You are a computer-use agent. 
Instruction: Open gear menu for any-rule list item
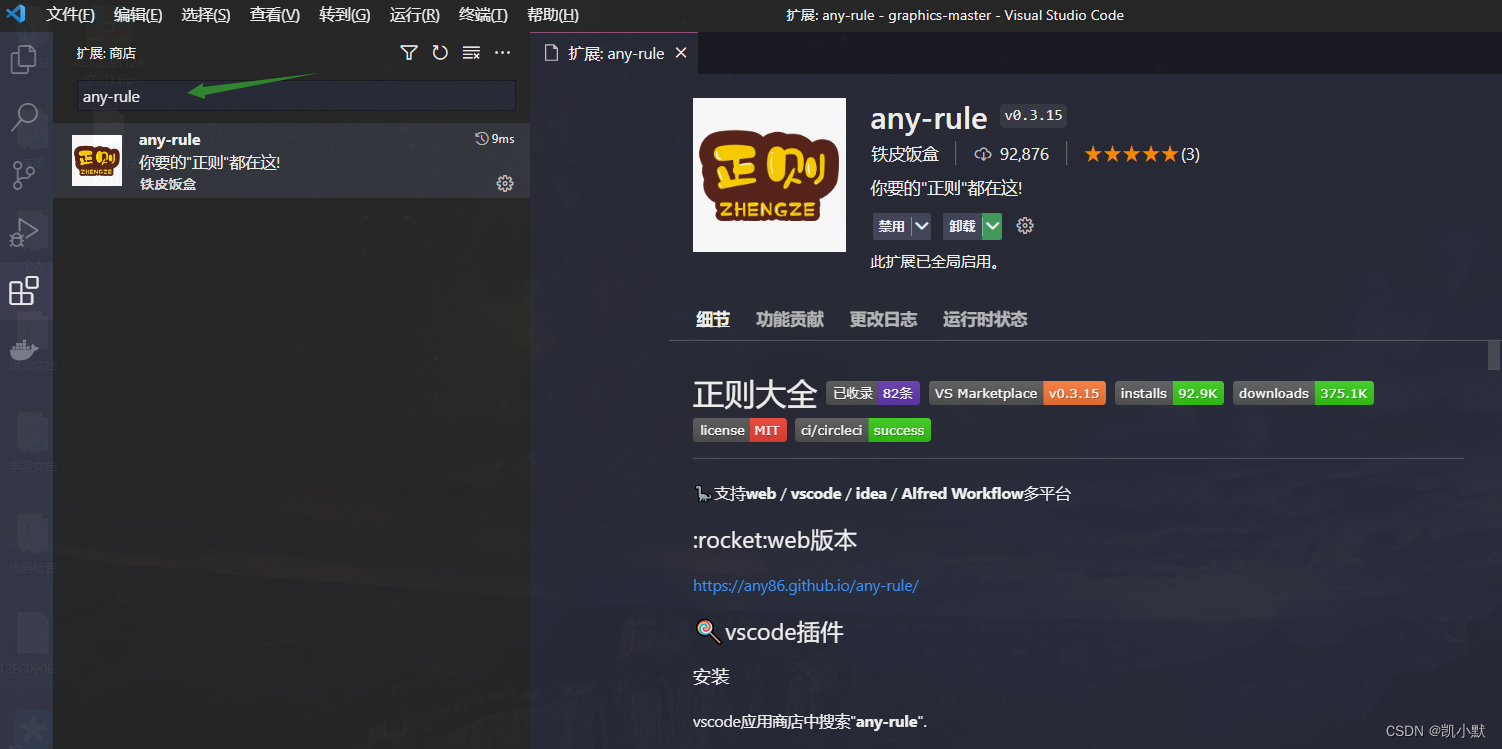coord(505,183)
